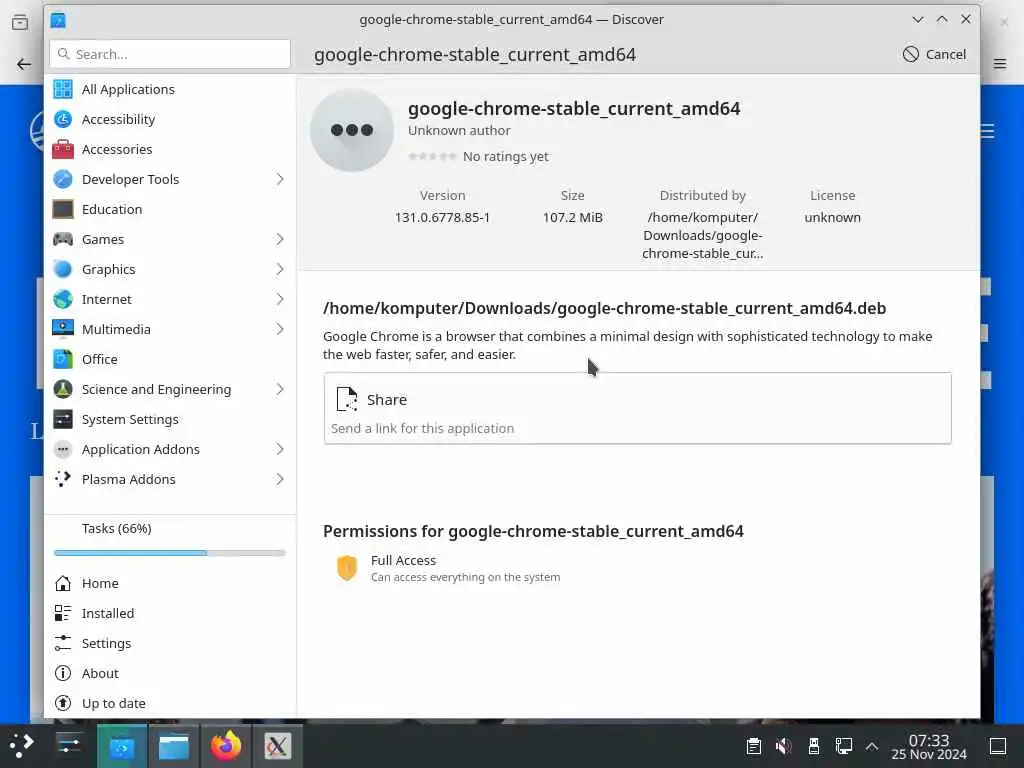Image resolution: width=1024 pixels, height=768 pixels.
Task: Open the Tasks (66%) entry
Action: coord(116,528)
